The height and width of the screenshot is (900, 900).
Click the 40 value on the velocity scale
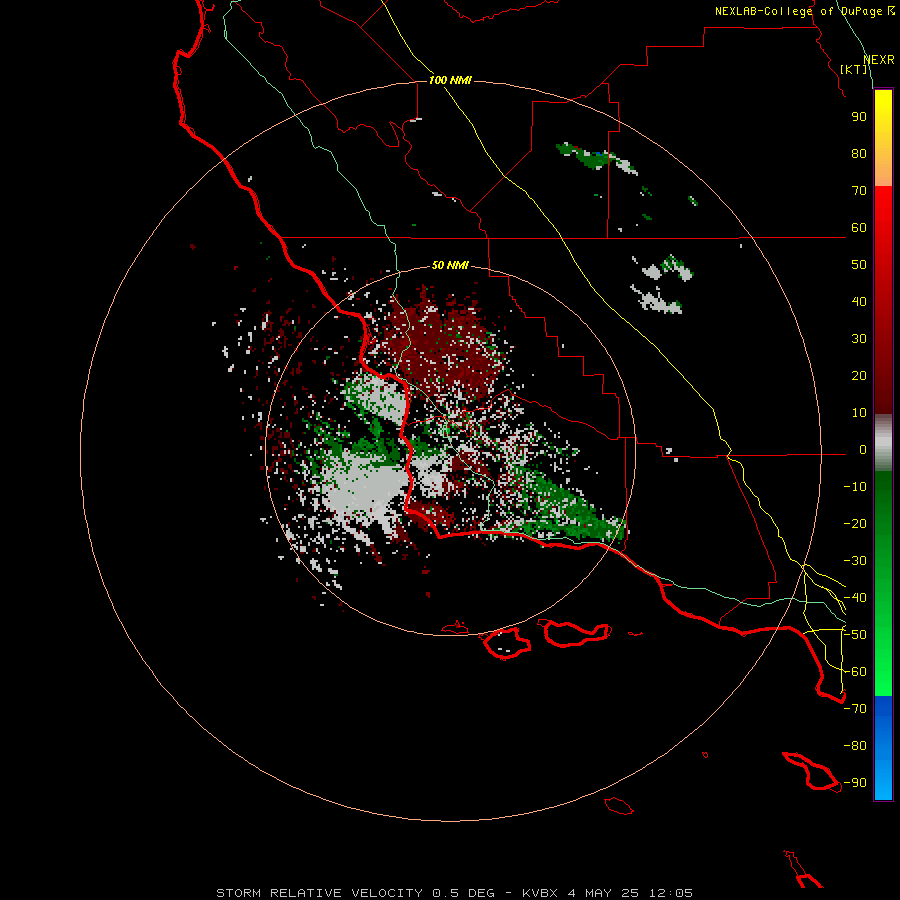pos(859,301)
